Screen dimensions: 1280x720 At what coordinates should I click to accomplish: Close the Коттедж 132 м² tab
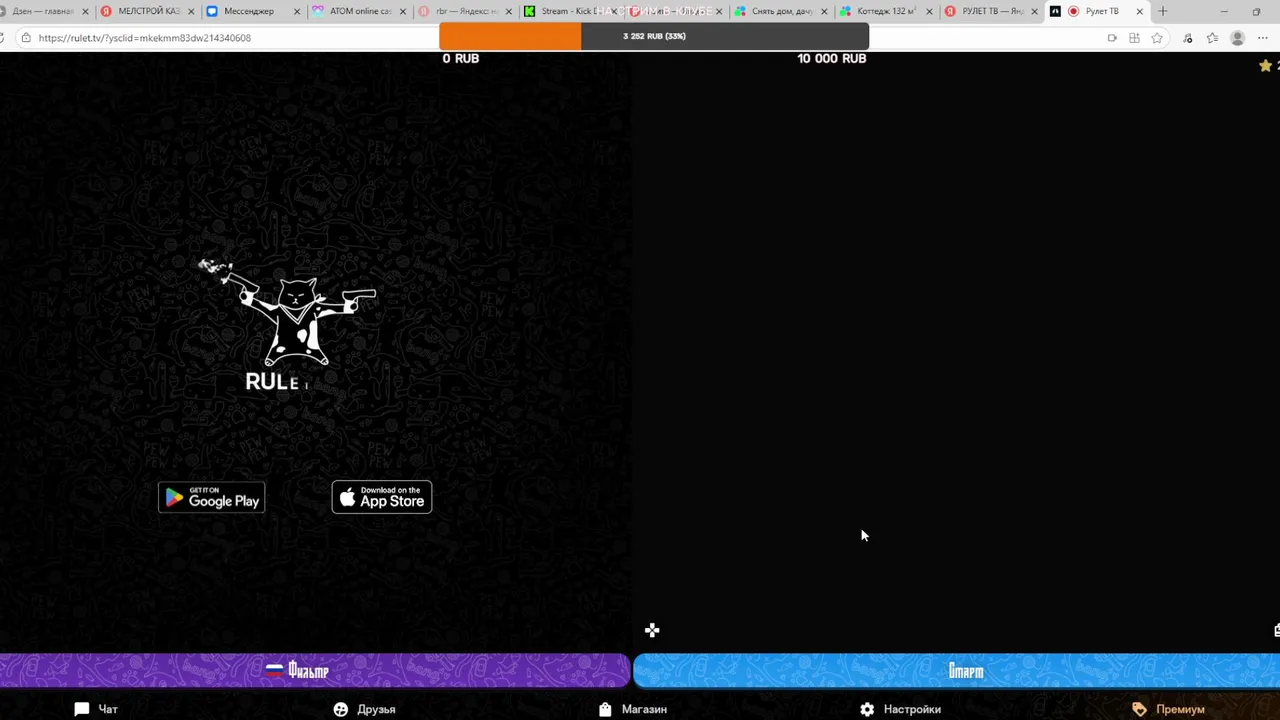coord(929,11)
